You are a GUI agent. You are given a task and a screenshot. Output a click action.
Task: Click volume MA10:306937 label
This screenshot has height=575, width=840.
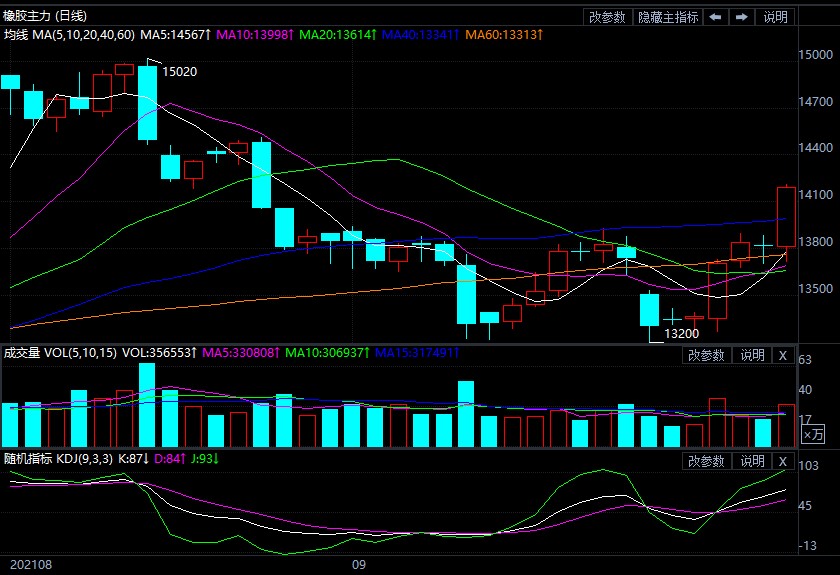click(x=327, y=353)
